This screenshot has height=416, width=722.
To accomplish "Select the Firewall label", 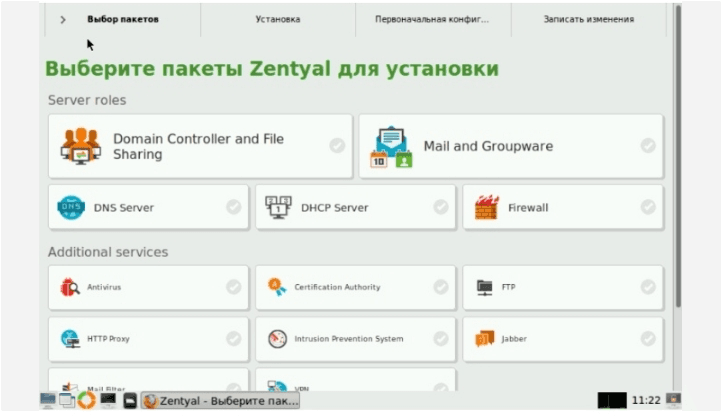I will [528, 208].
